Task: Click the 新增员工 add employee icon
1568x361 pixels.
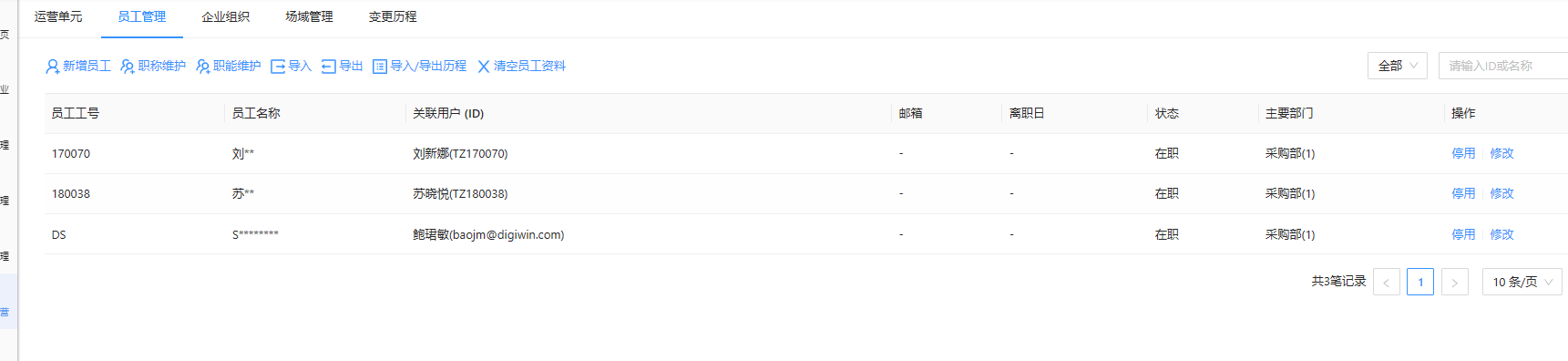Action: [53, 67]
